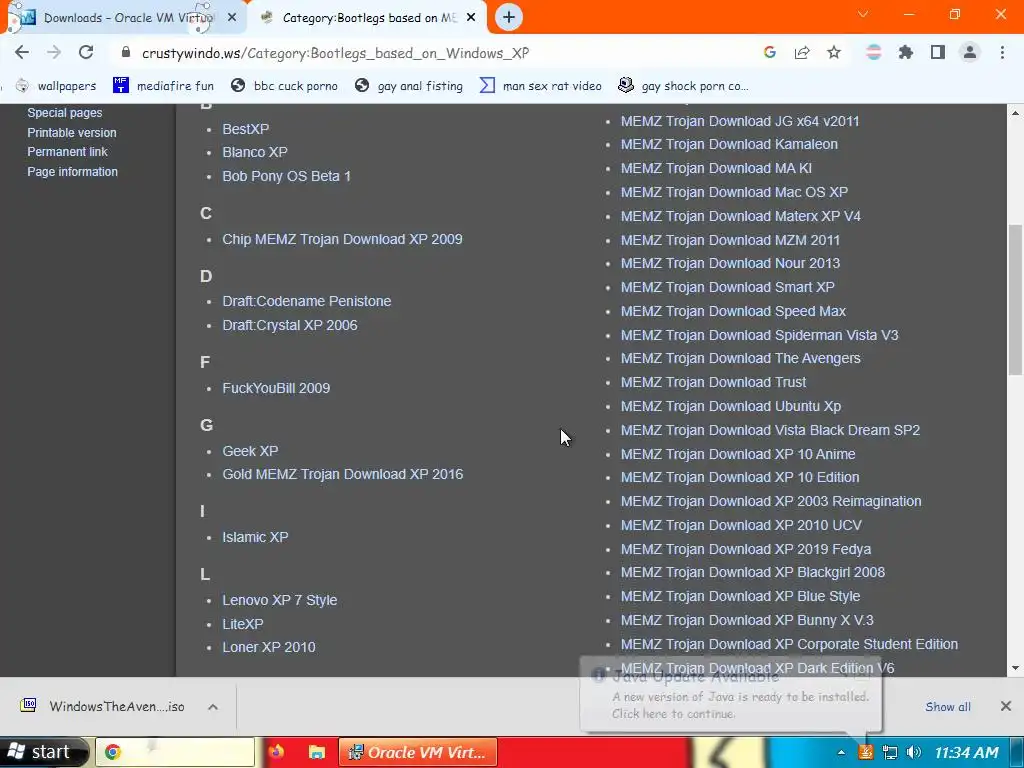The width and height of the screenshot is (1024, 768).
Task: Click the Java update tray icon
Action: pos(865,752)
